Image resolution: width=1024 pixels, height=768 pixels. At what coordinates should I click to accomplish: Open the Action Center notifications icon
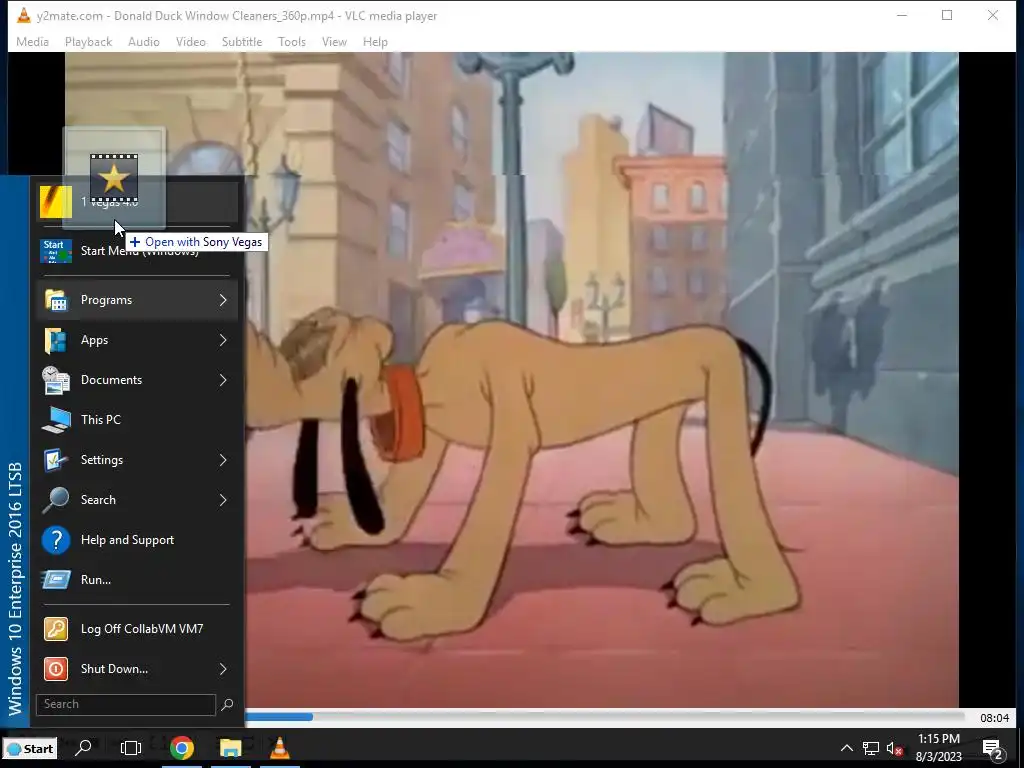coord(992,749)
